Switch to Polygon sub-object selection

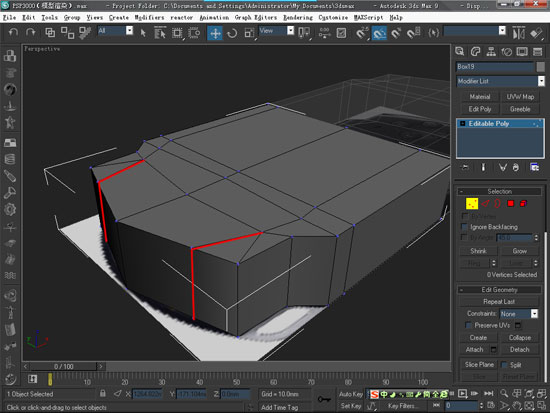pos(510,204)
